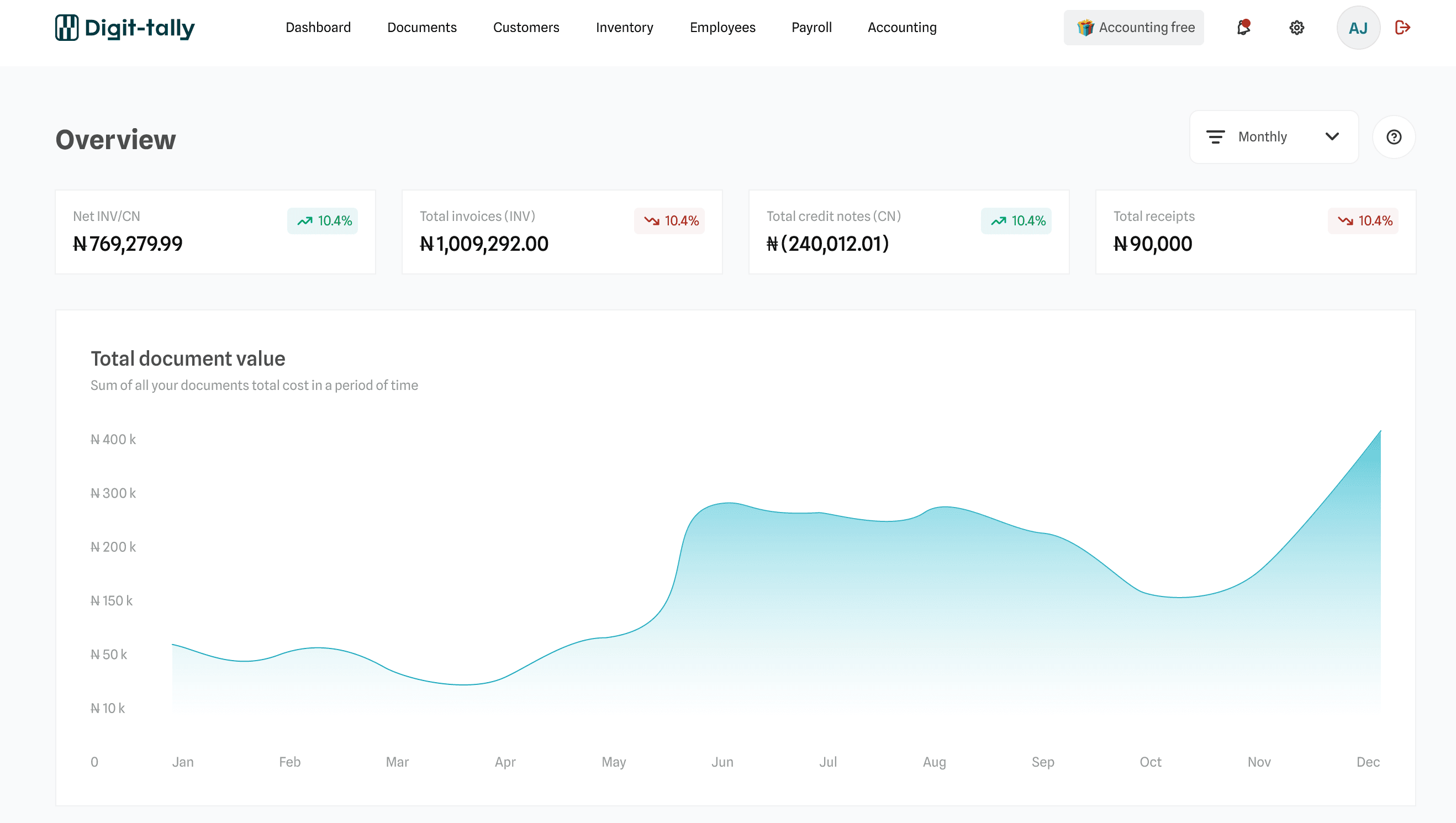Click the ₦10 k axis label
Screen dimensions: 1456x823
[x=107, y=708]
